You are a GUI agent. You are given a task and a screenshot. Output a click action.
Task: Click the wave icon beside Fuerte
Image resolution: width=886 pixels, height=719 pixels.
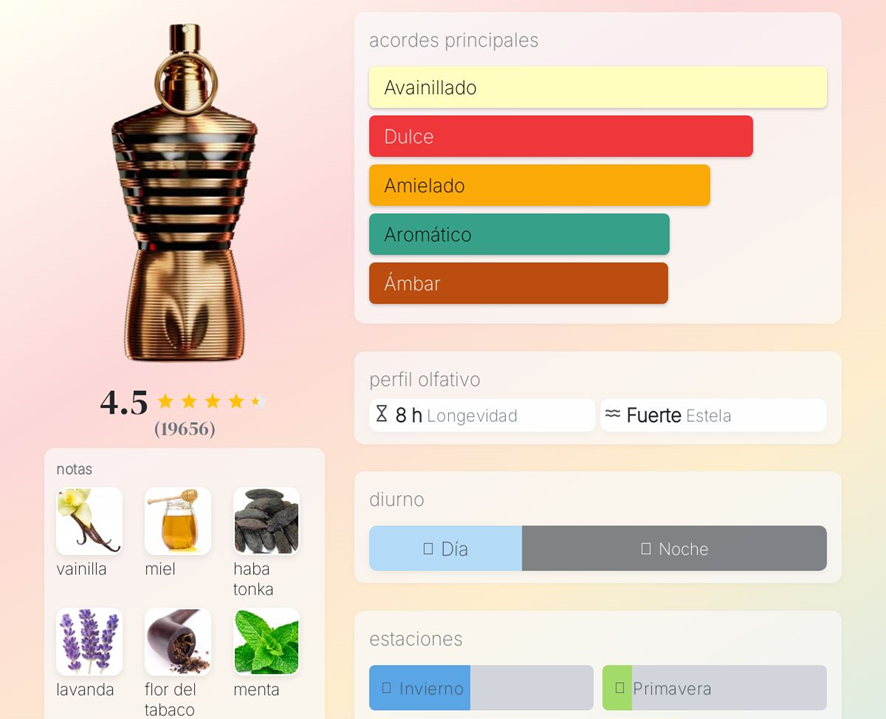click(613, 414)
